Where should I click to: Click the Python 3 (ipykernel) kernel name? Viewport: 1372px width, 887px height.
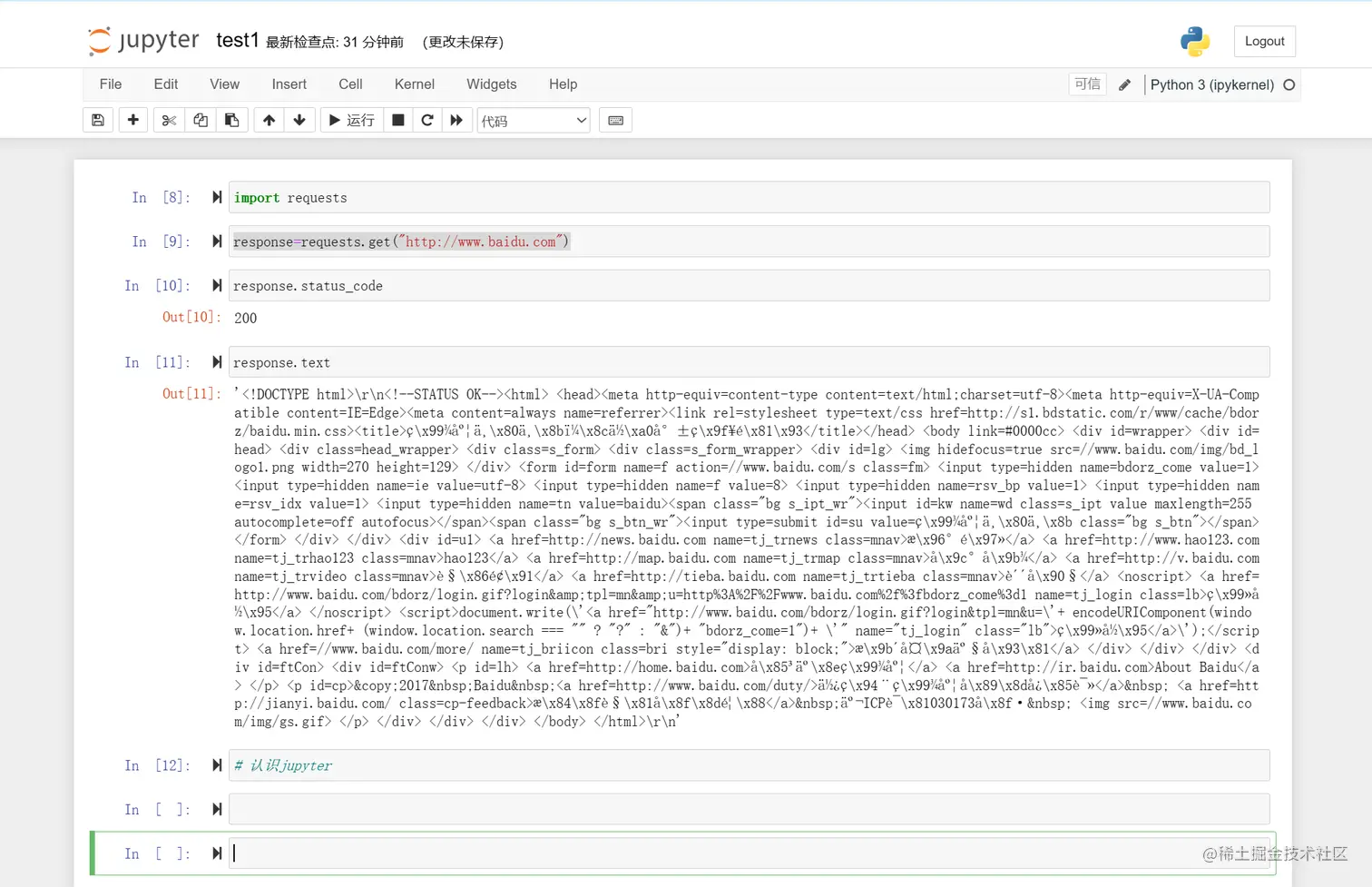coord(1212,84)
